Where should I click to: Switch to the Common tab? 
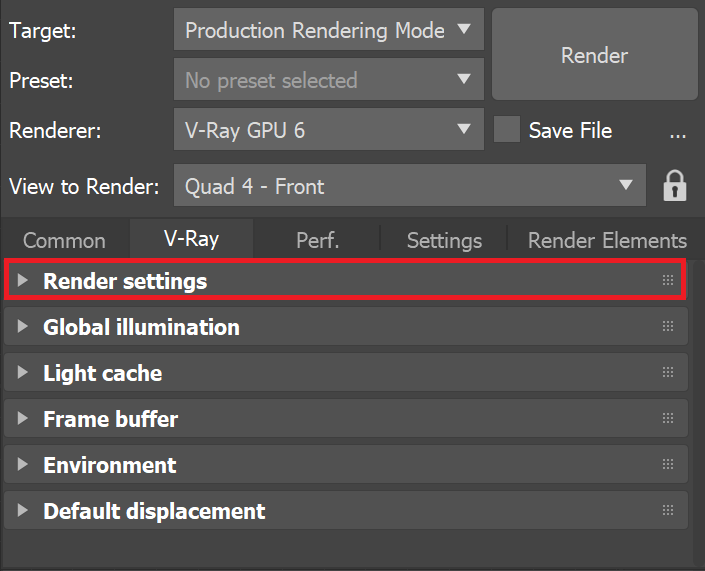[64, 241]
